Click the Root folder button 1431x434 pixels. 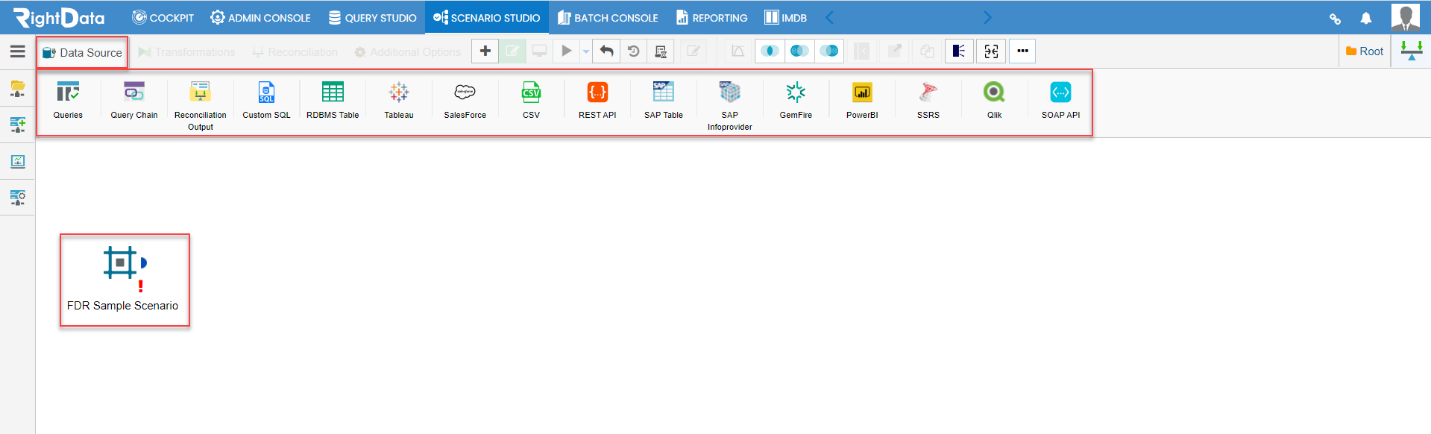pyautogui.click(x=1364, y=51)
